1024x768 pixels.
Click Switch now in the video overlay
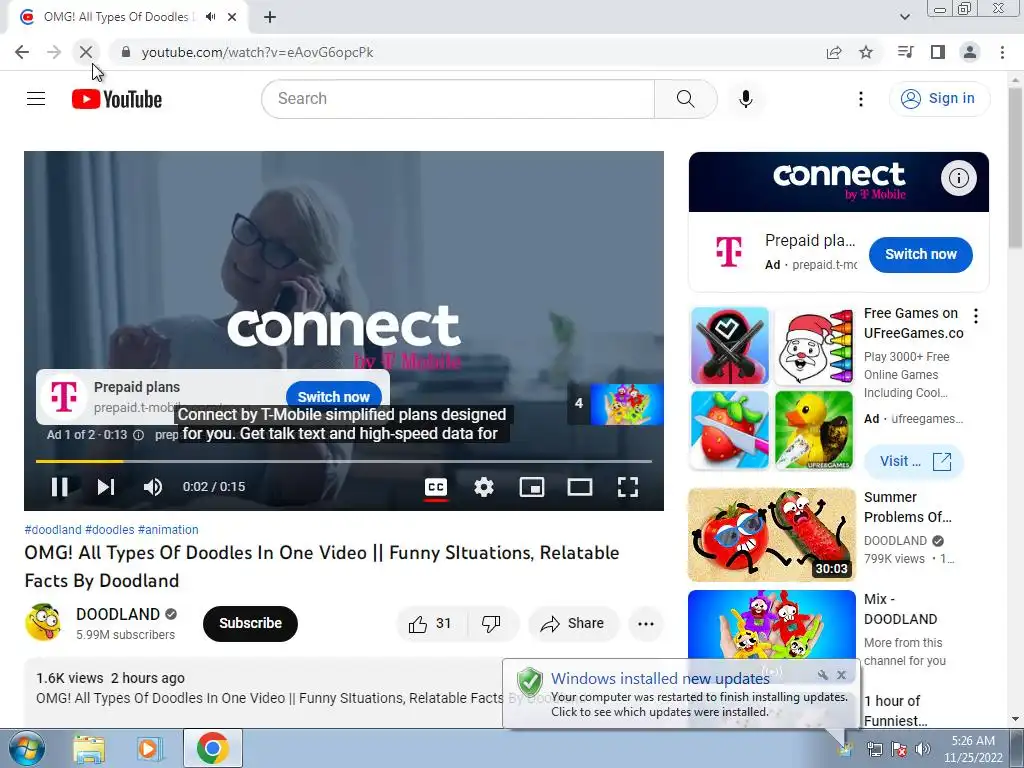(x=334, y=396)
